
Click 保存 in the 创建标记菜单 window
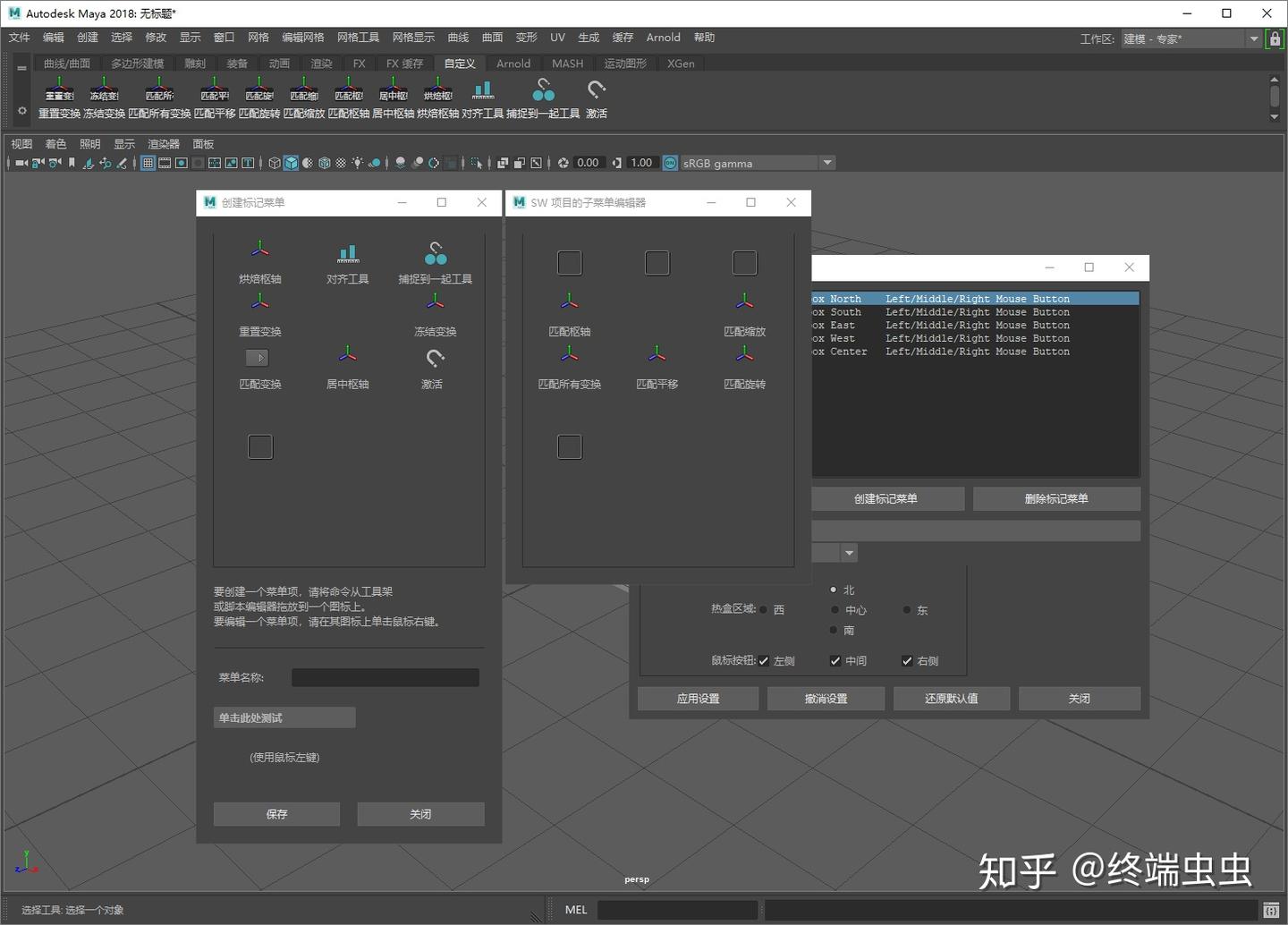click(x=275, y=814)
